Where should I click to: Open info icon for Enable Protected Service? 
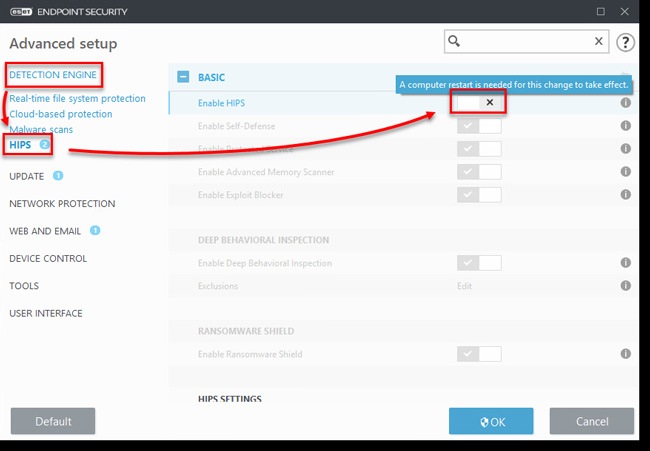(x=626, y=148)
